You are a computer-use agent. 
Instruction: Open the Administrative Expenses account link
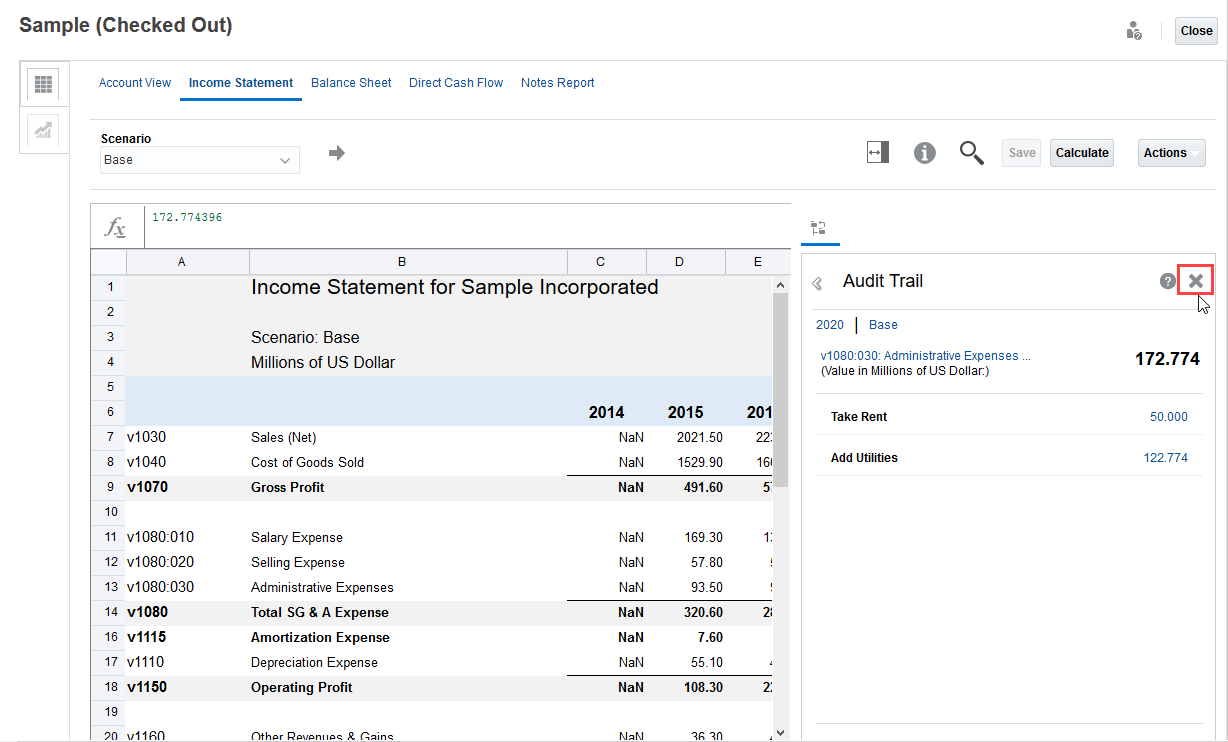coord(924,356)
